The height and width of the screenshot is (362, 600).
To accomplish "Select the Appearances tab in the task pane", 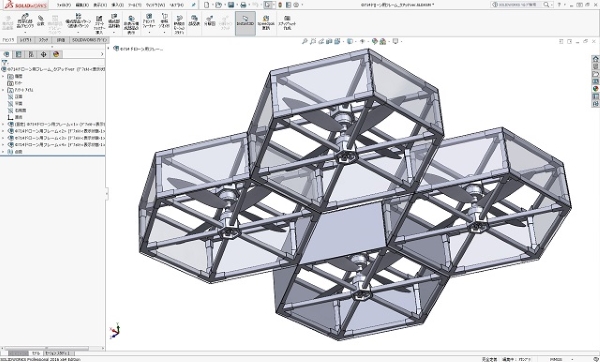I will click(x=595, y=89).
